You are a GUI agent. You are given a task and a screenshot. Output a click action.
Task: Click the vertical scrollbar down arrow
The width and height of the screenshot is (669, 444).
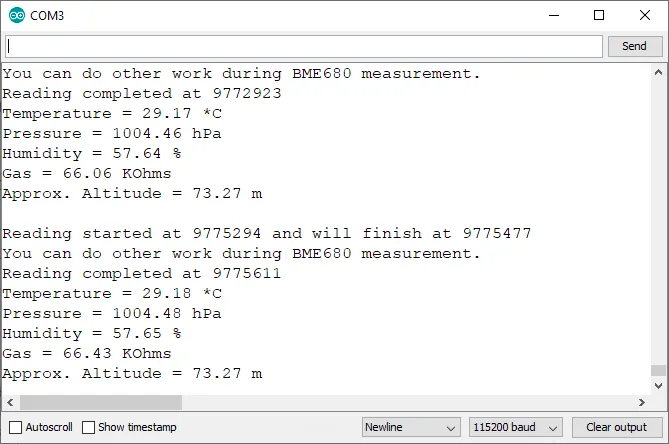coord(658,386)
